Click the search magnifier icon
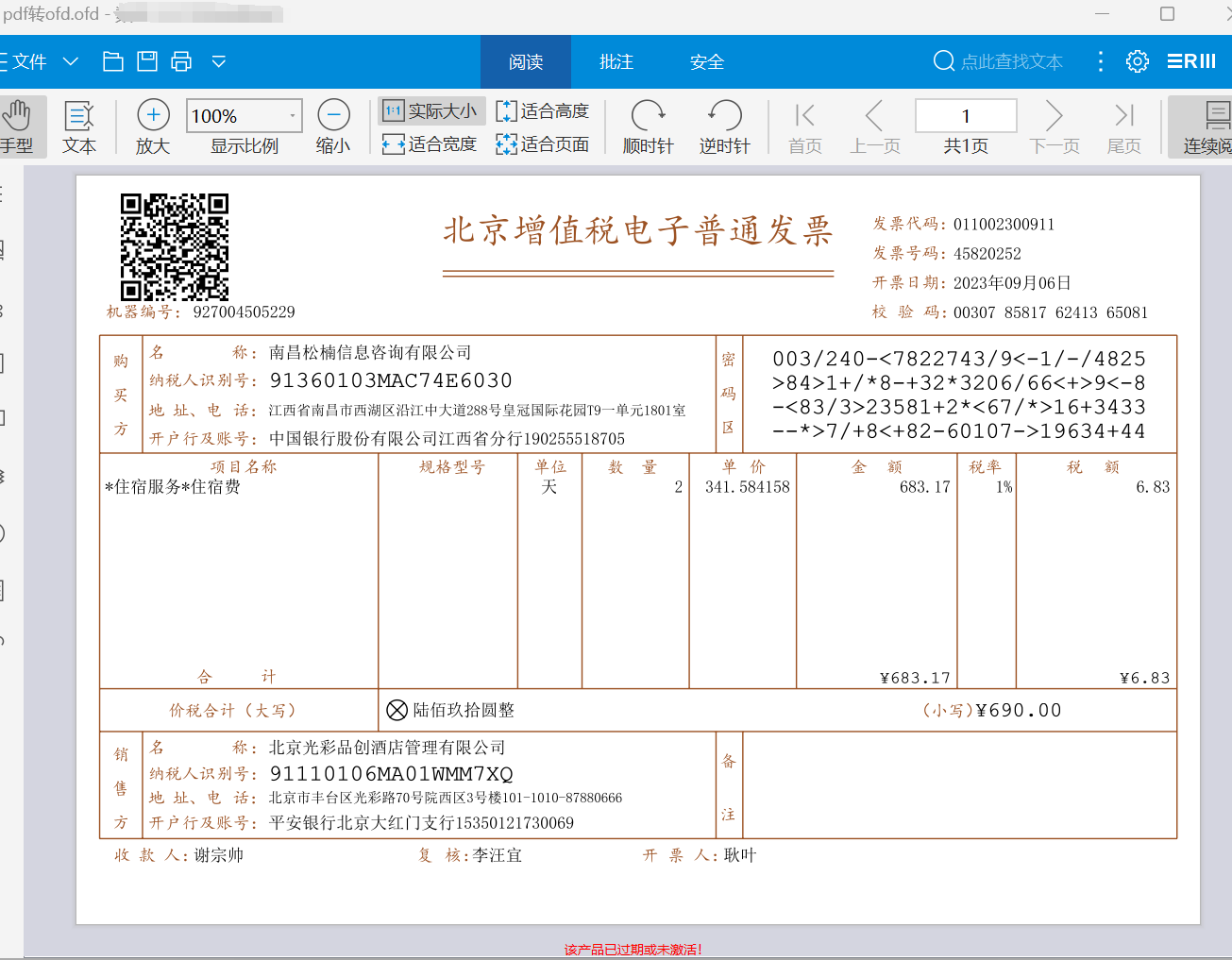Screen dimensions: 1232x960 [x=943, y=61]
